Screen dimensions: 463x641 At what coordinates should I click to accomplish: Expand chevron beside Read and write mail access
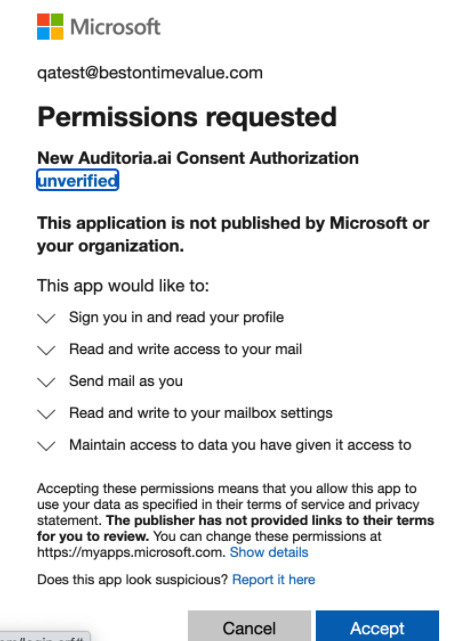click(46, 350)
